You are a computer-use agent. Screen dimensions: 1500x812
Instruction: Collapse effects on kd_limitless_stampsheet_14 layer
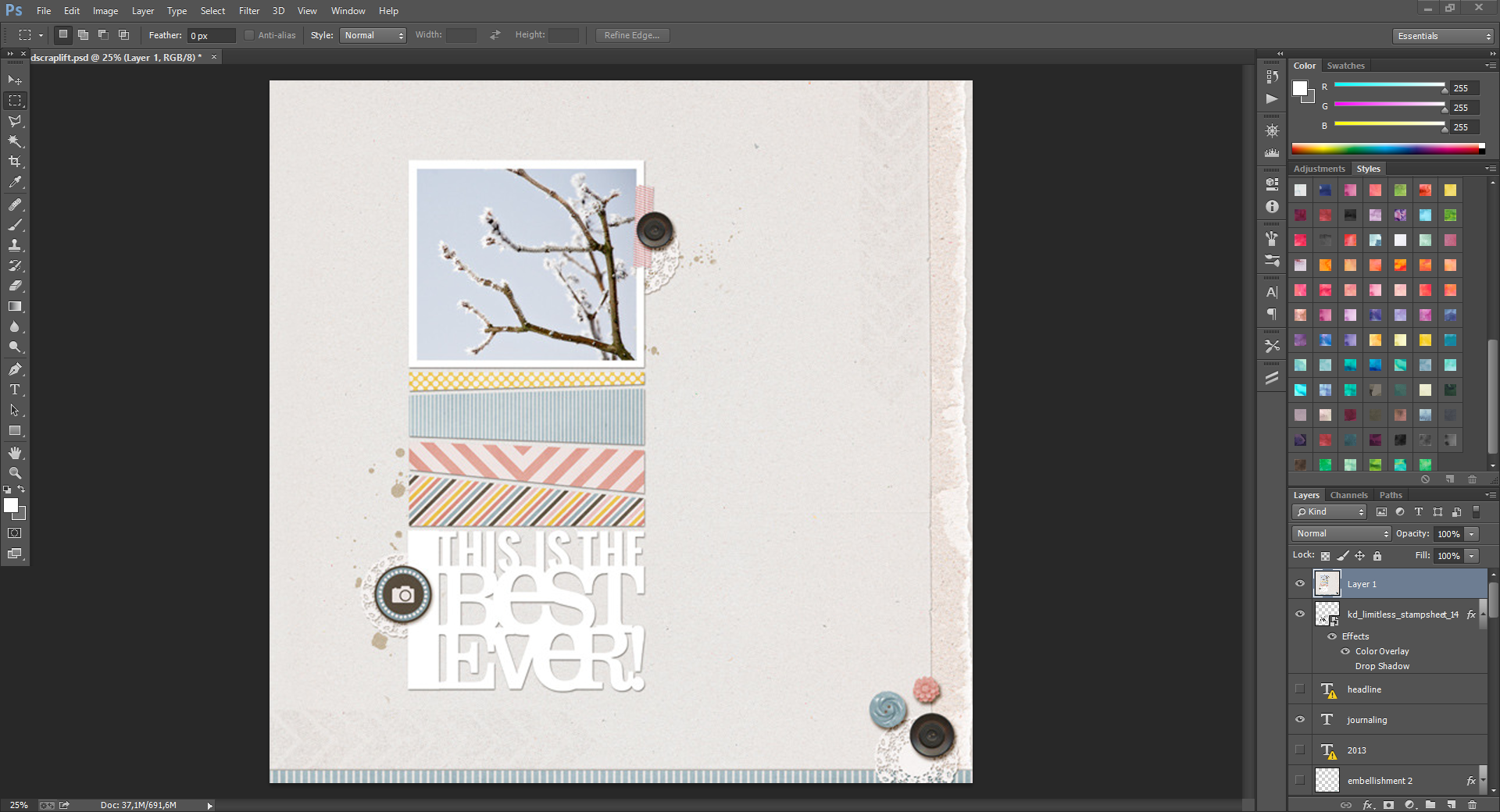pyautogui.click(x=1483, y=614)
